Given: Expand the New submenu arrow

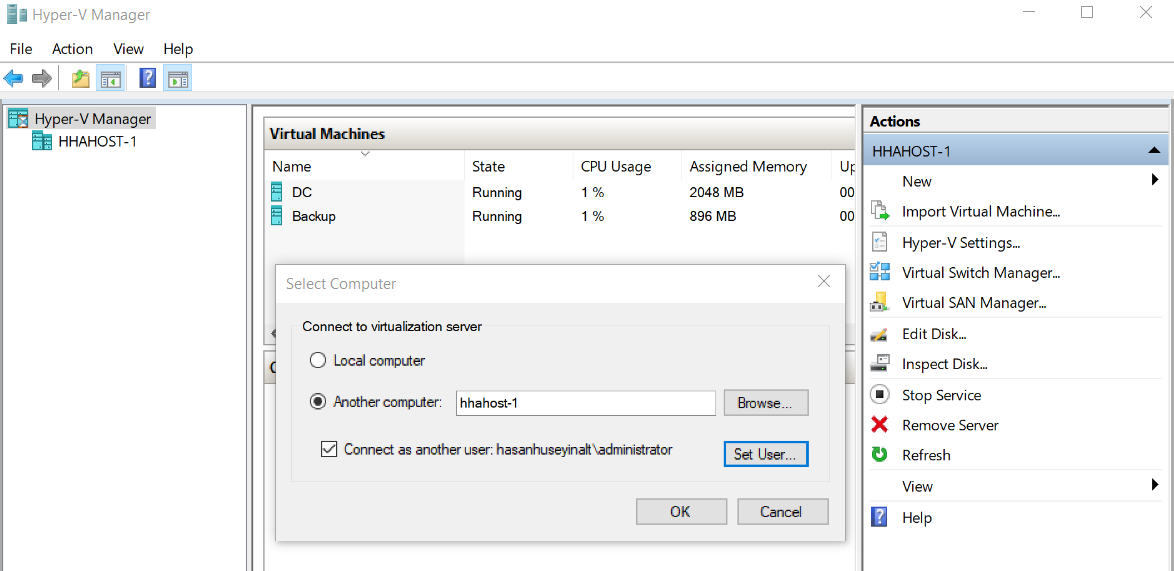Looking at the screenshot, I should pyautogui.click(x=1155, y=180).
